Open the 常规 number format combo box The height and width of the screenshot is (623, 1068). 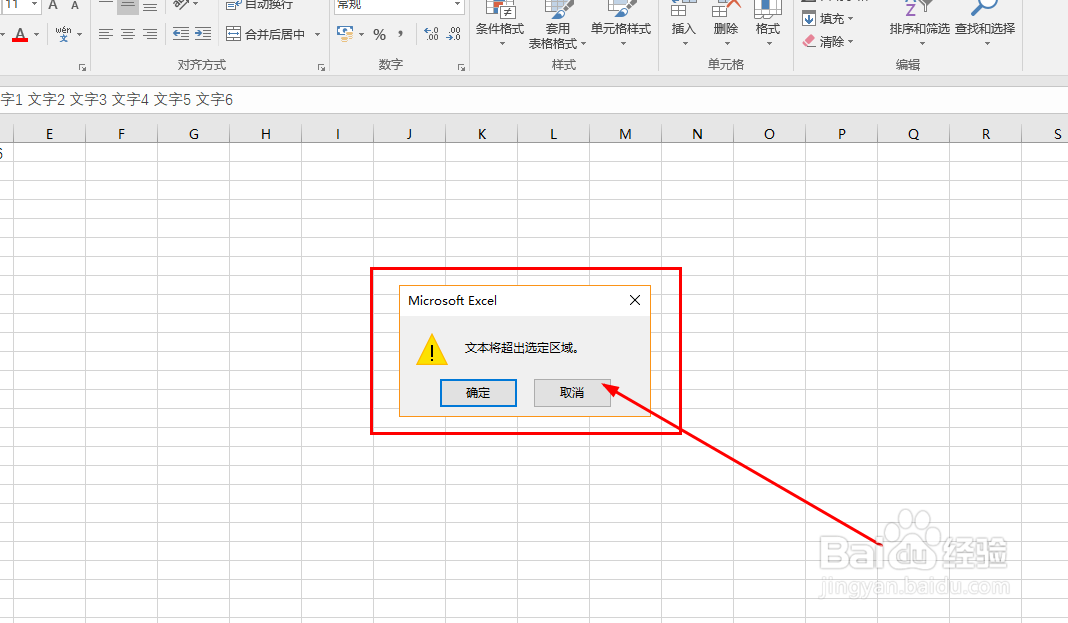point(399,5)
